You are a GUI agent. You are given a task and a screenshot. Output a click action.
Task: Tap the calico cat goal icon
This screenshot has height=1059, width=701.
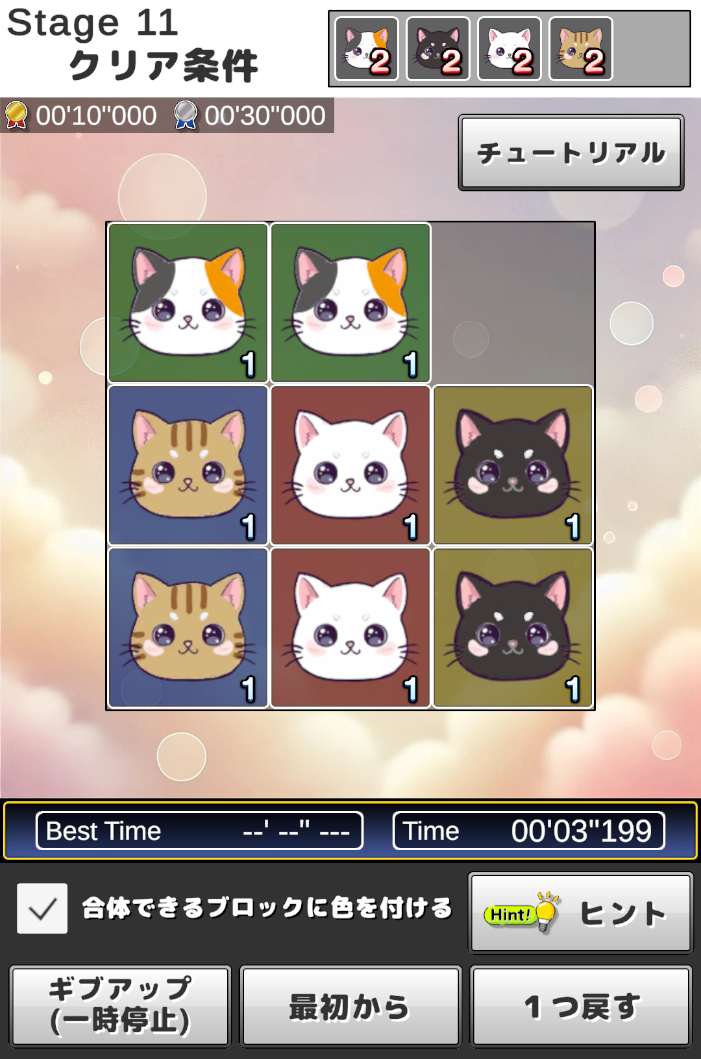pyautogui.click(x=367, y=49)
